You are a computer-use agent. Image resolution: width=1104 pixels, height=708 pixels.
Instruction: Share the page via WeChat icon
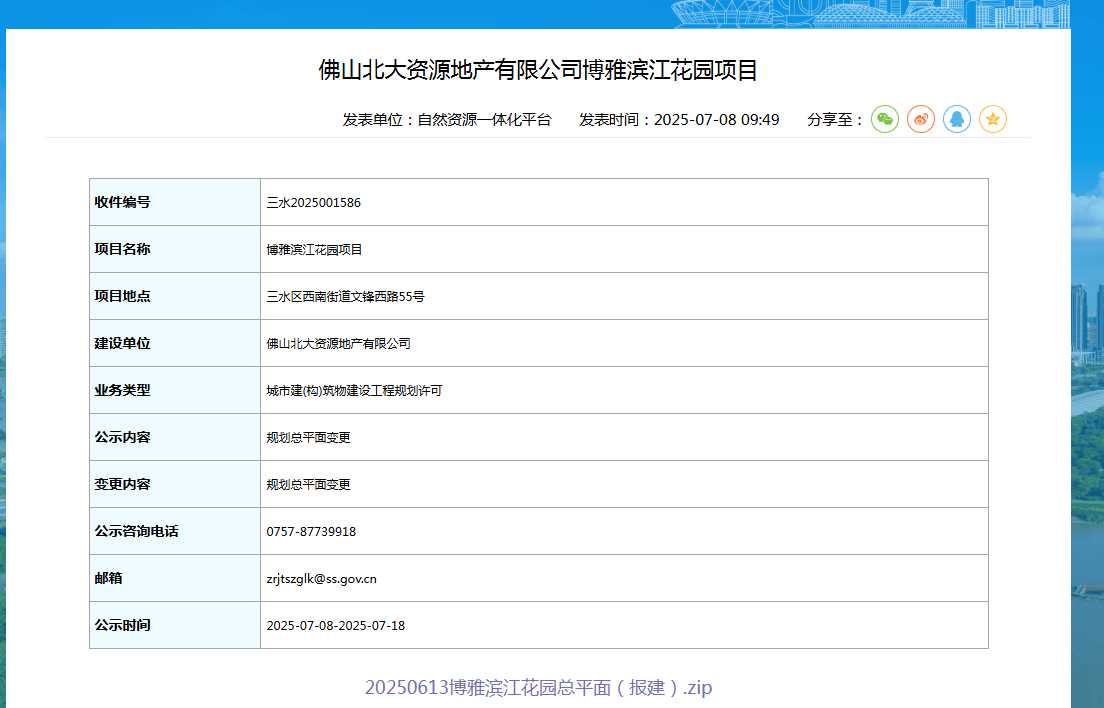tap(884, 119)
